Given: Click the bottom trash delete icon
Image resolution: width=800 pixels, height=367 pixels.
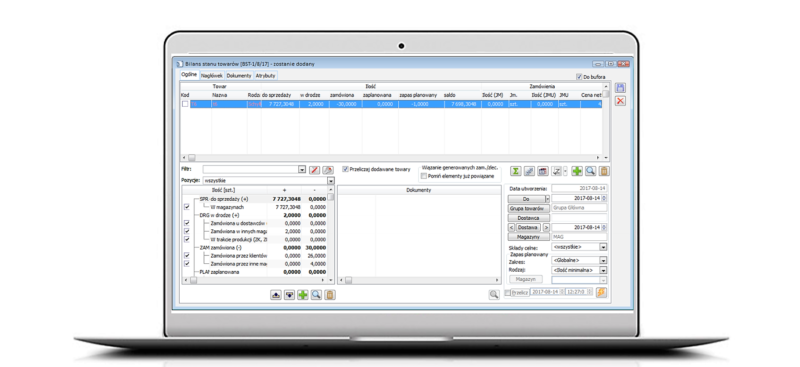Looking at the screenshot, I should pos(330,295).
